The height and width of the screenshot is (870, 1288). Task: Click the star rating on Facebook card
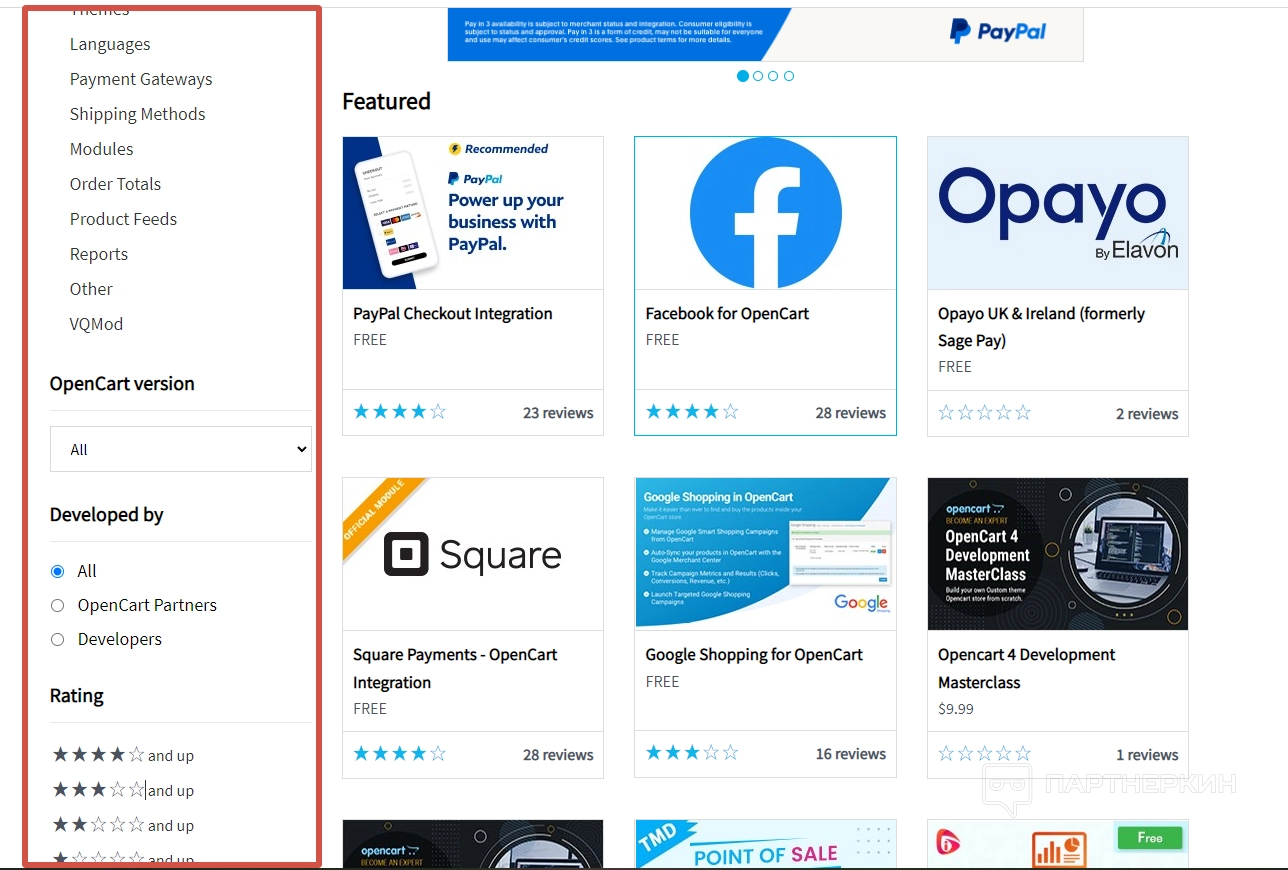[692, 412]
